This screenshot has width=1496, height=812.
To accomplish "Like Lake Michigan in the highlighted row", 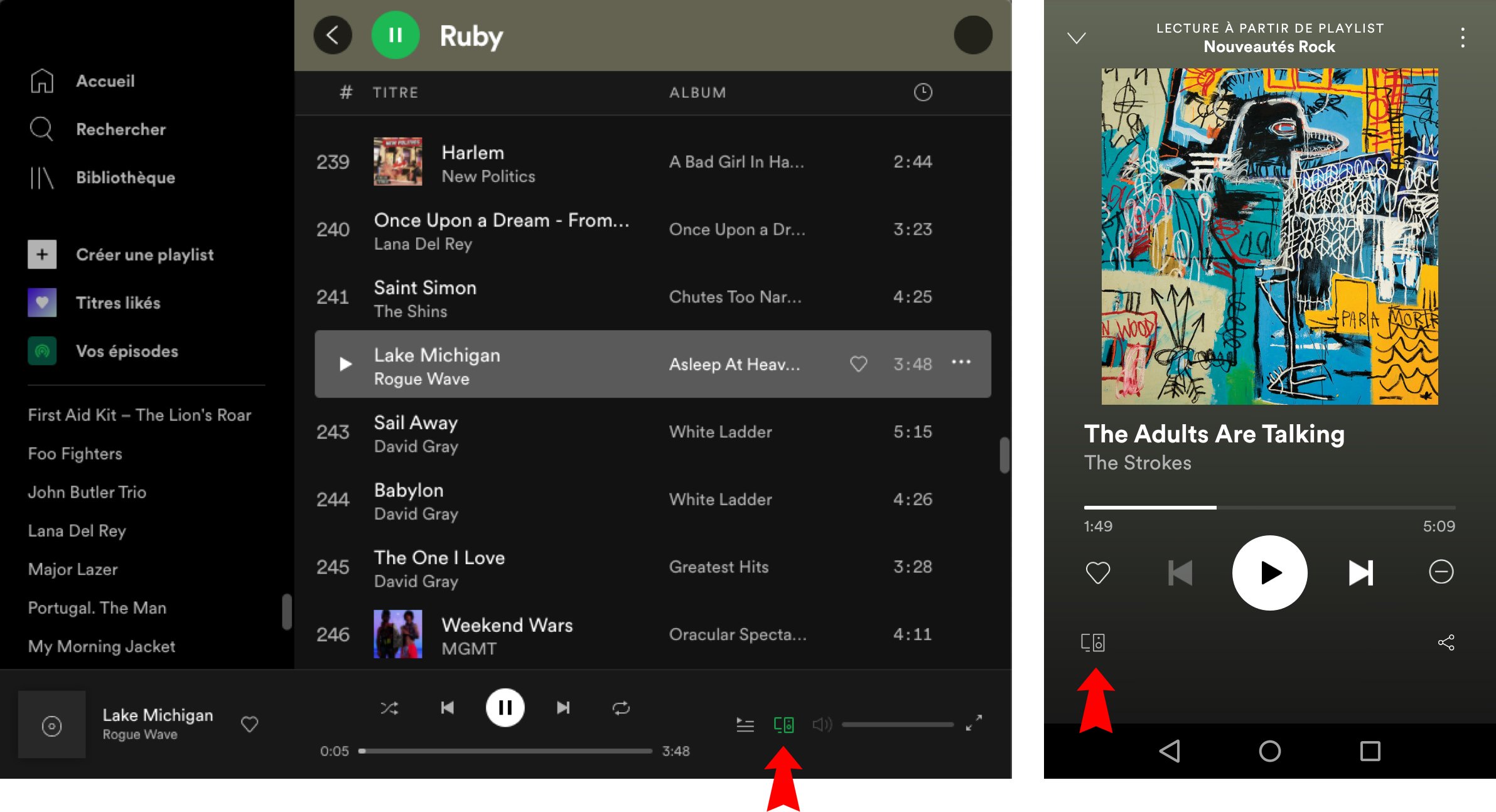I will pos(858,363).
